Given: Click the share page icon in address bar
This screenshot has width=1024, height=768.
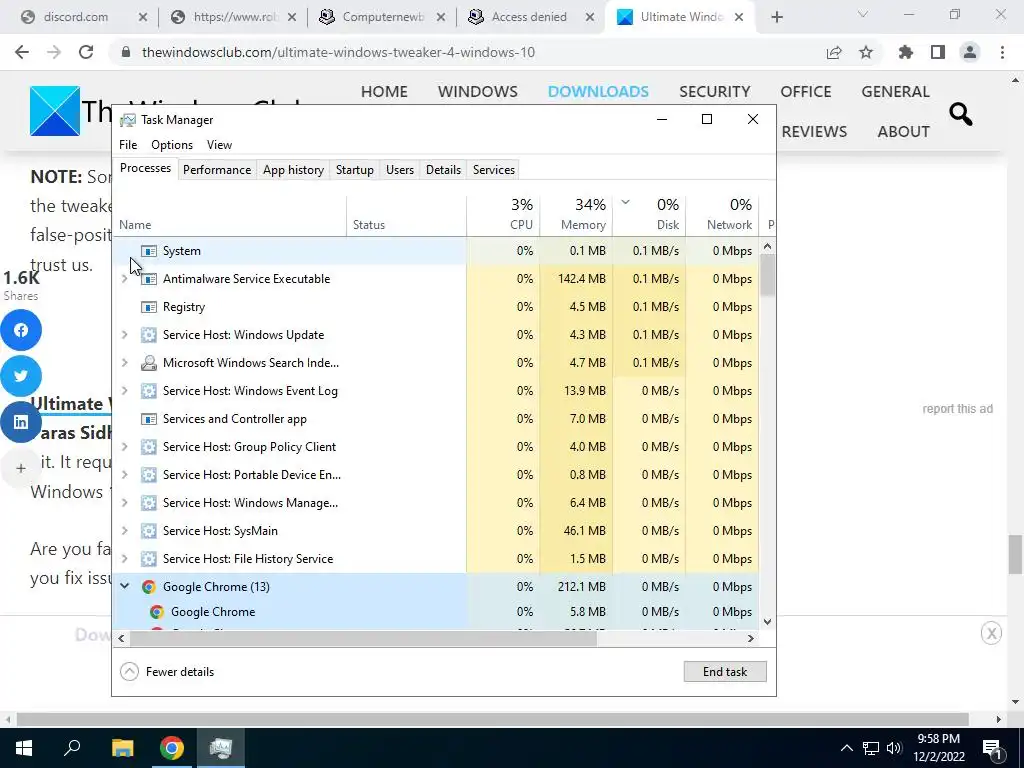Looking at the screenshot, I should [833, 52].
